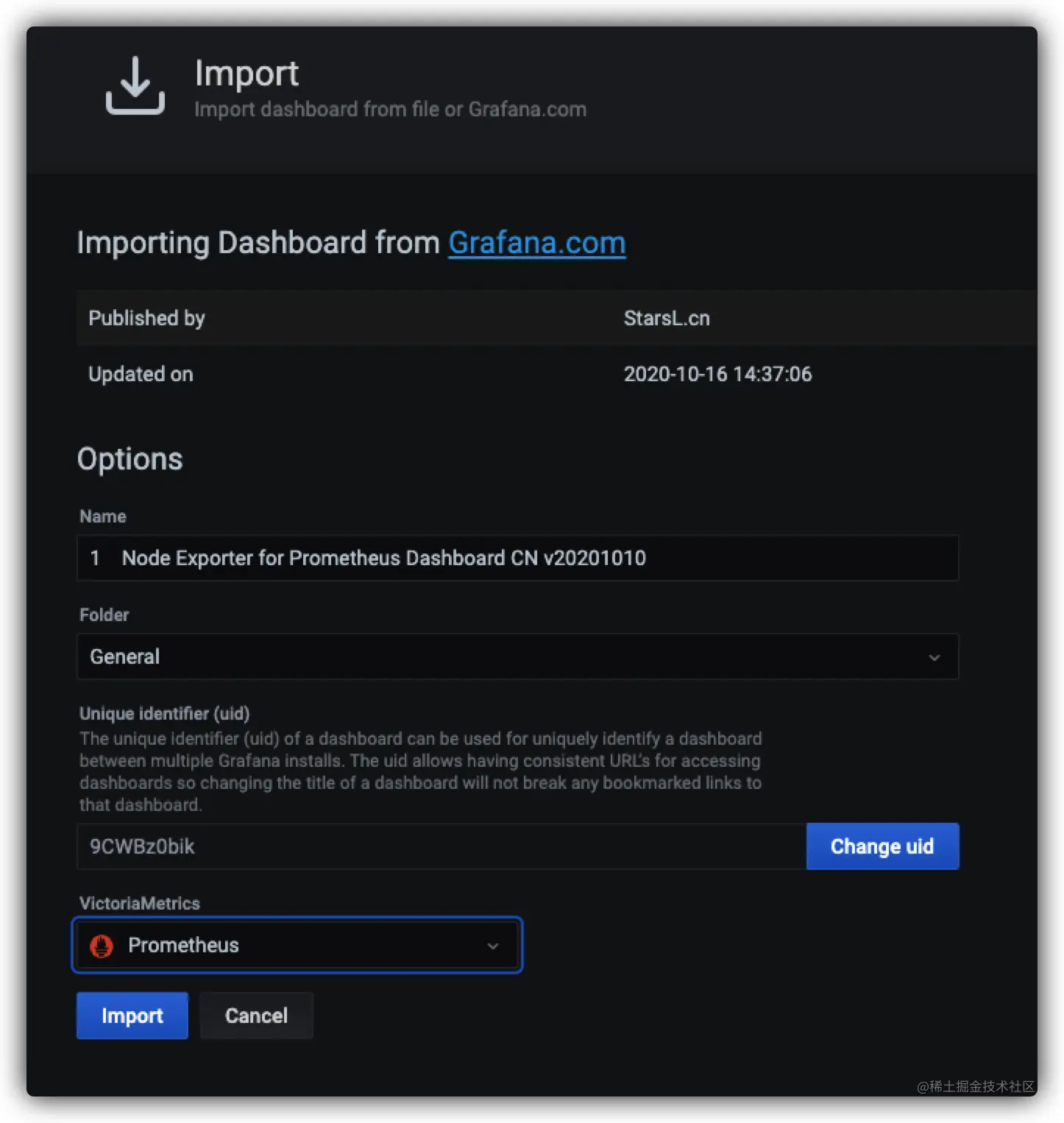This screenshot has height=1123, width=1064.
Task: Click the Change uid button
Action: [882, 846]
